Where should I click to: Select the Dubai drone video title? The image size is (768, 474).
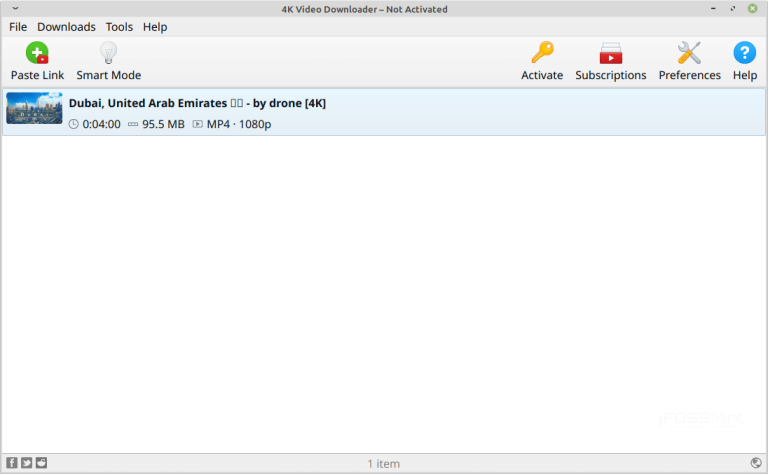pos(197,103)
